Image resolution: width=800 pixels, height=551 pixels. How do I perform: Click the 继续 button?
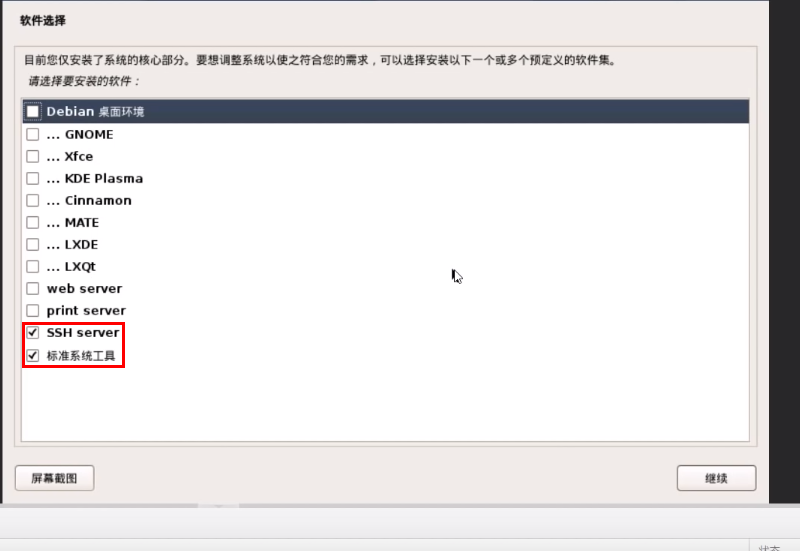(716, 478)
